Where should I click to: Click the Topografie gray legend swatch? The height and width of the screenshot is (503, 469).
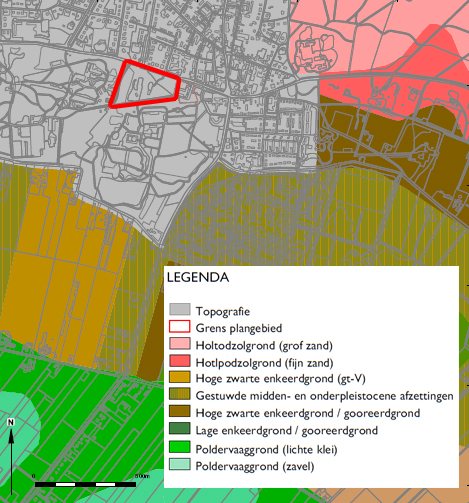click(180, 309)
